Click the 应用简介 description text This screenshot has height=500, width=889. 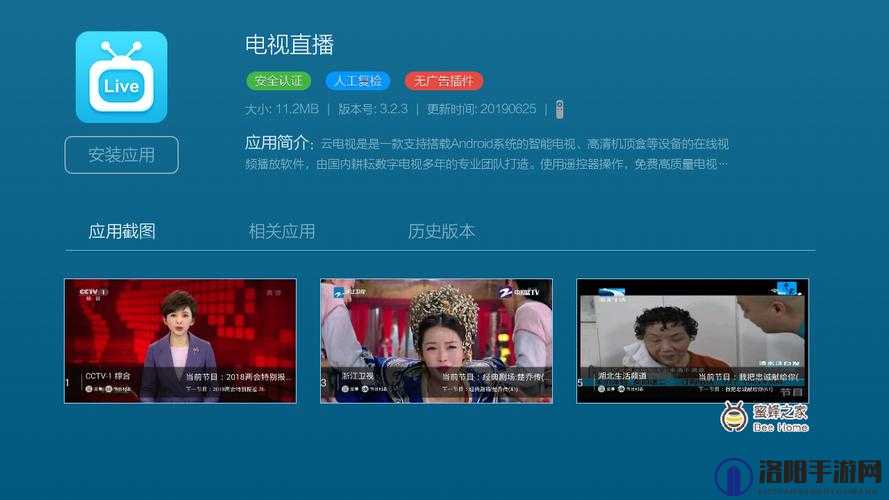pyautogui.click(x=486, y=154)
